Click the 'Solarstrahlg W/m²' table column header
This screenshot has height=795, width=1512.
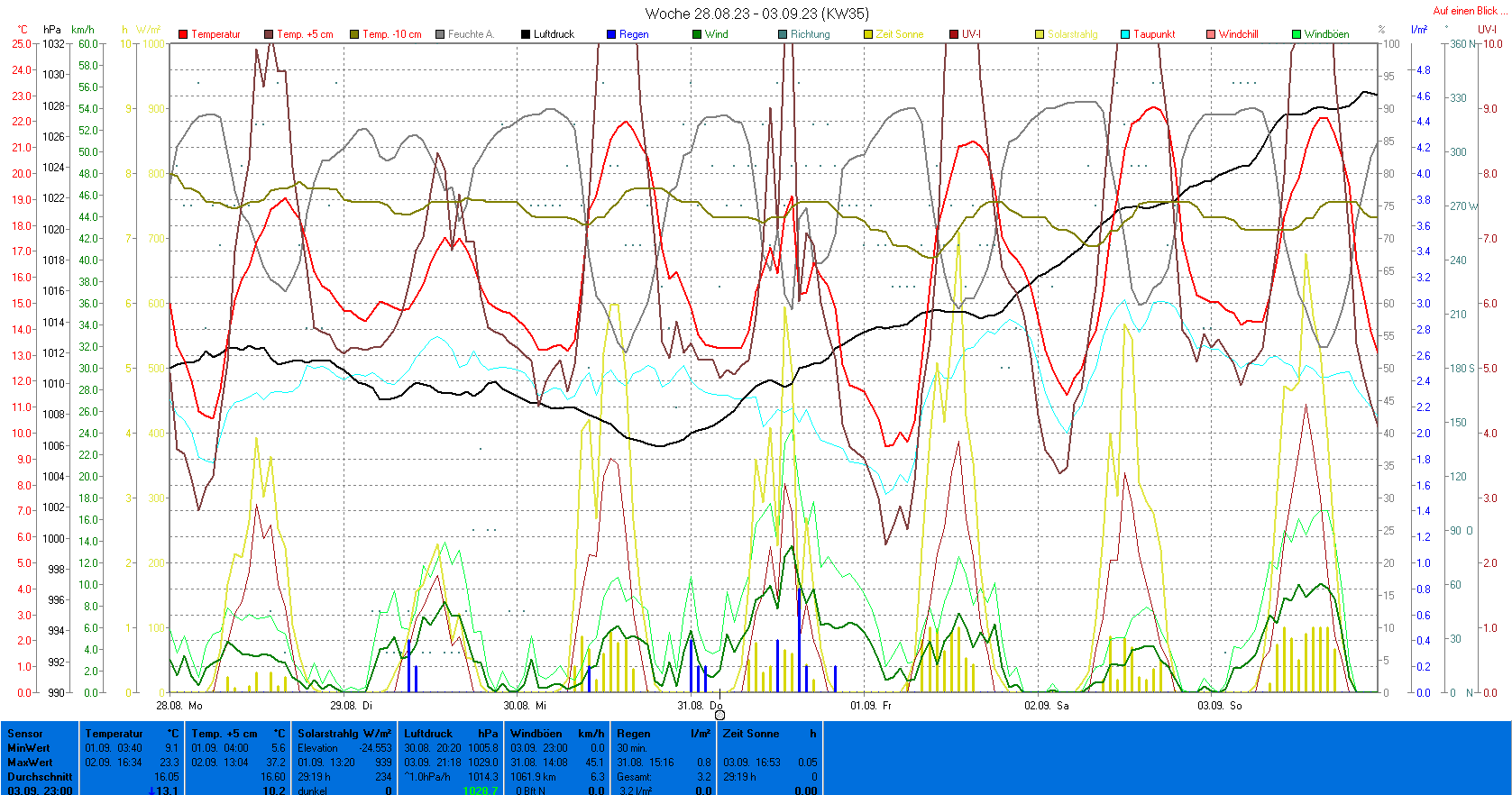[344, 734]
